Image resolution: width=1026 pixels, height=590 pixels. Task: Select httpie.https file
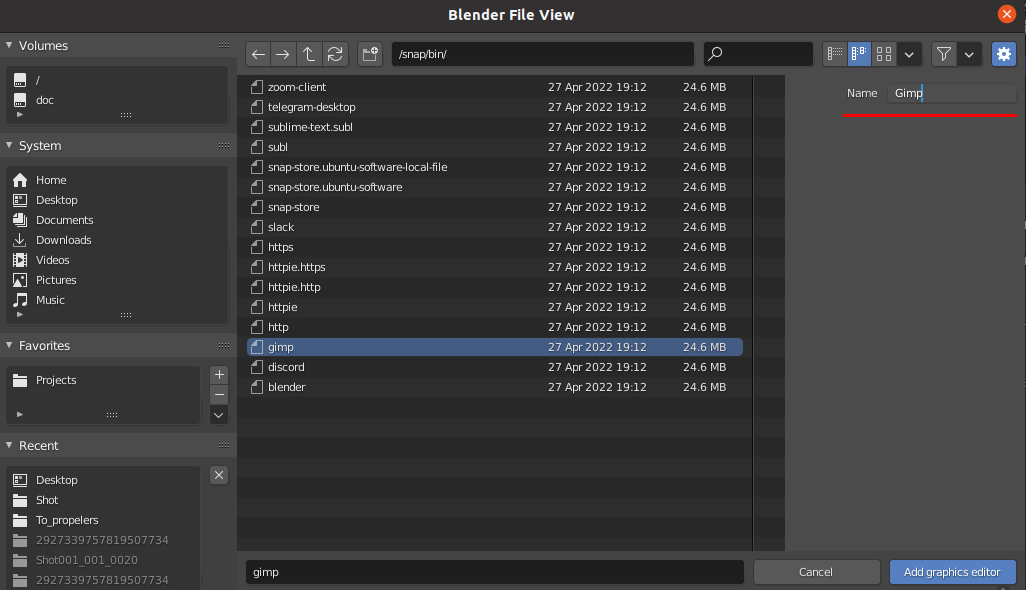pyautogui.click(x=495, y=267)
